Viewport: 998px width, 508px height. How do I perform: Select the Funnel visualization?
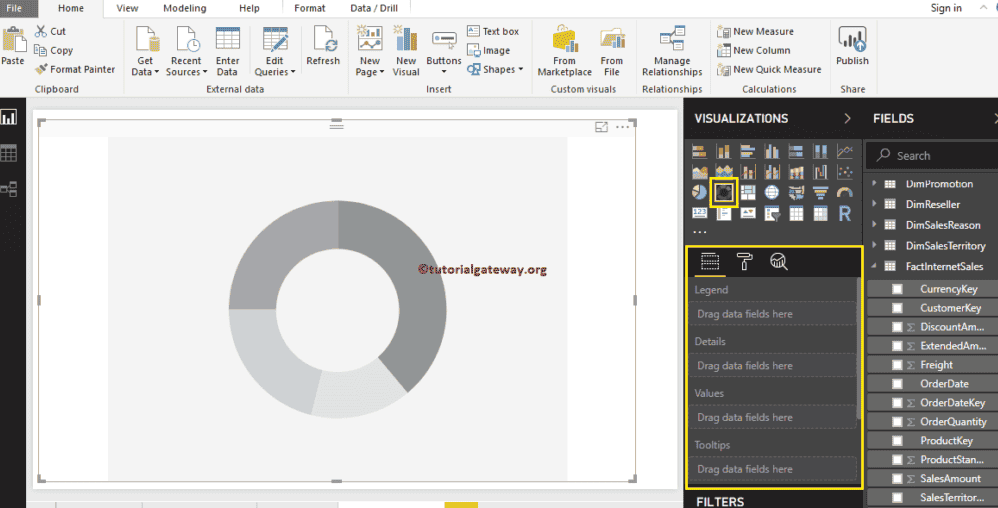point(820,192)
